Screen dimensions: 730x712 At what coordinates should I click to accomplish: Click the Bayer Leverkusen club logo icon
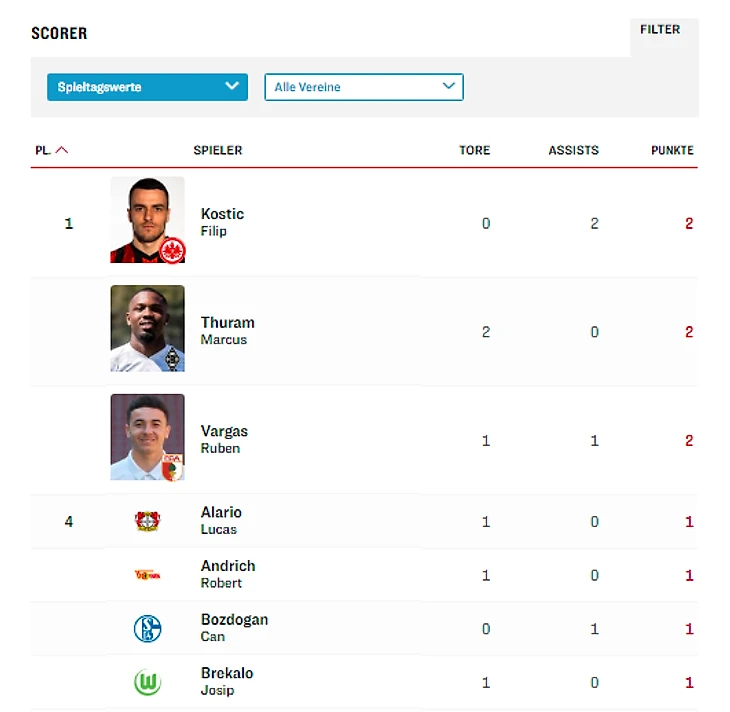coord(147,521)
